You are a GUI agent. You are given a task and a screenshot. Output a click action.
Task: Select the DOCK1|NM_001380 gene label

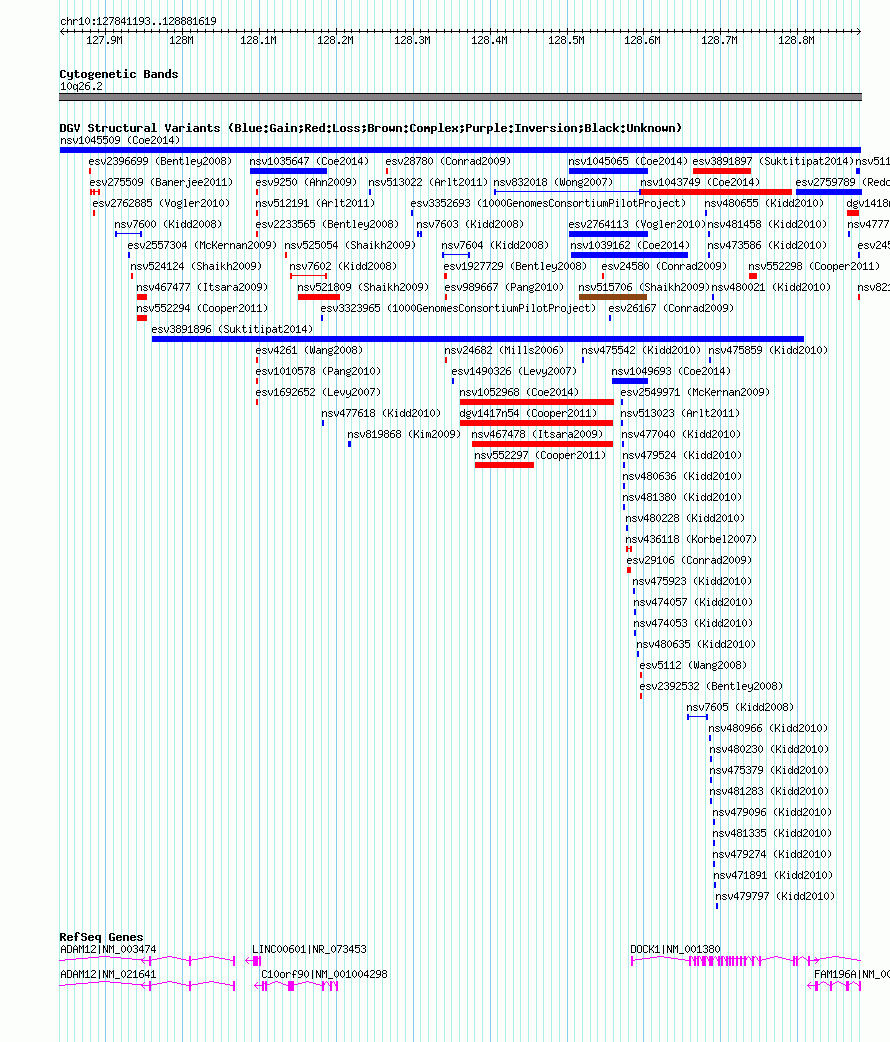click(675, 950)
